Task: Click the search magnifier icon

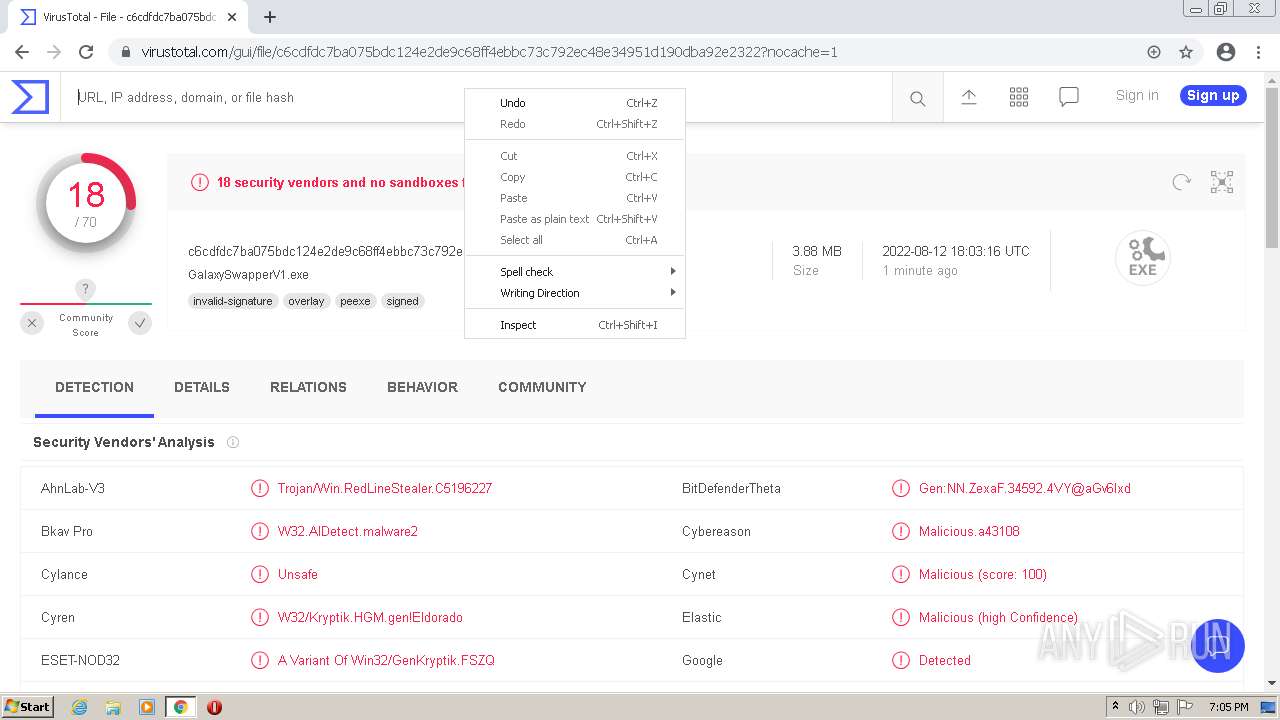Action: (x=917, y=98)
